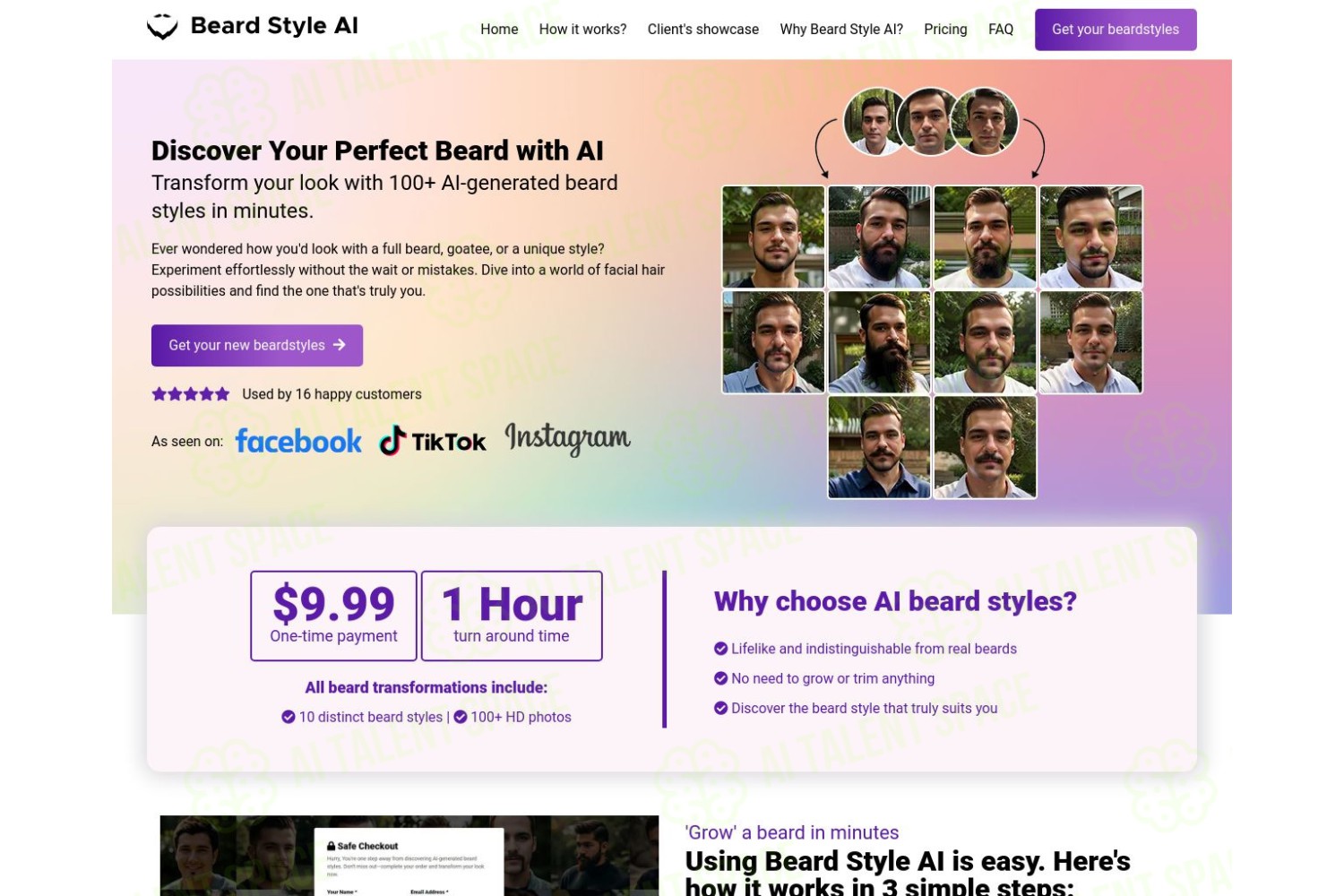
Task: Click the Get your new beardstyles button
Action: point(257,345)
